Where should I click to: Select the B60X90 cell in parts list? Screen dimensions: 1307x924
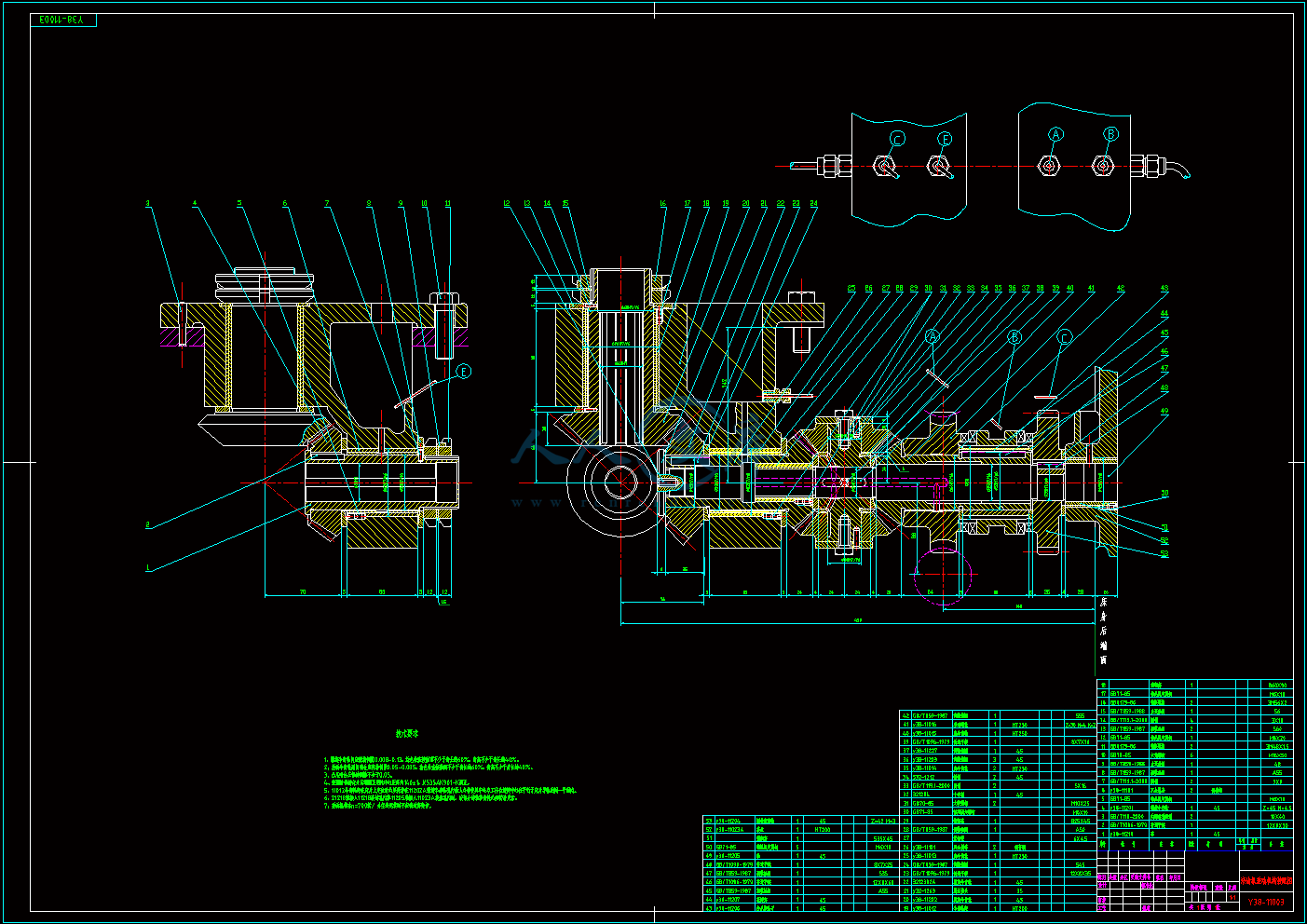1277,685
